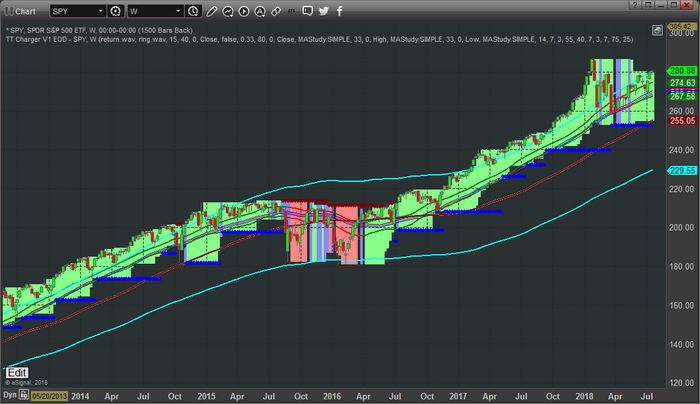Click the EFS script icon
Image resolution: width=700 pixels, height=404 pixels.
[292, 12]
